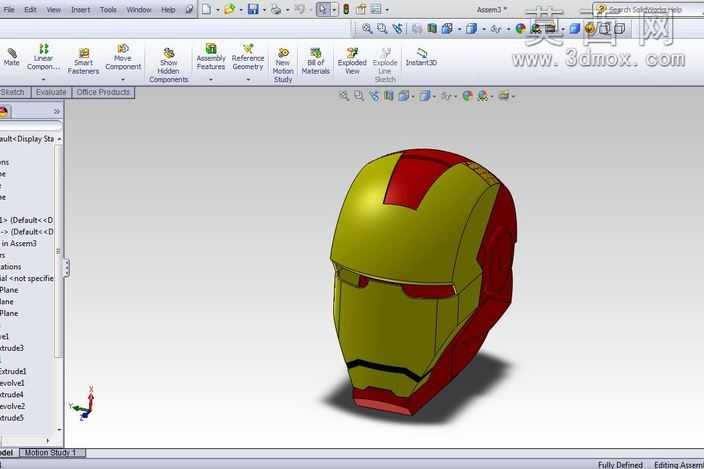Click Zoom to Area in the viewport toolbar

pyautogui.click(x=359, y=96)
